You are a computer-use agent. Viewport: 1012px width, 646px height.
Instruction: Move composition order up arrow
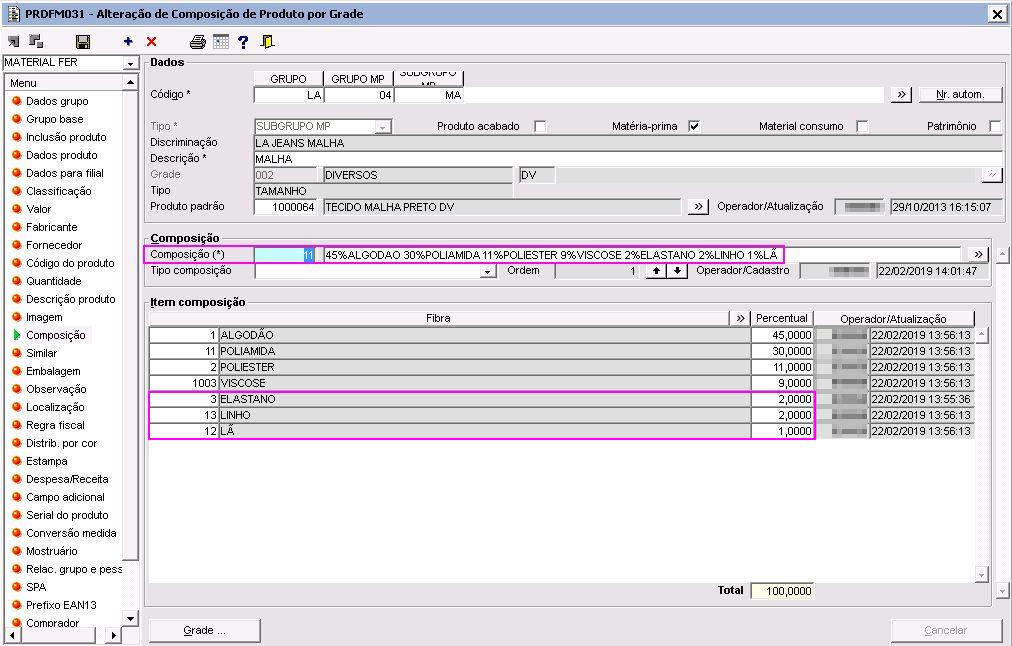click(656, 271)
